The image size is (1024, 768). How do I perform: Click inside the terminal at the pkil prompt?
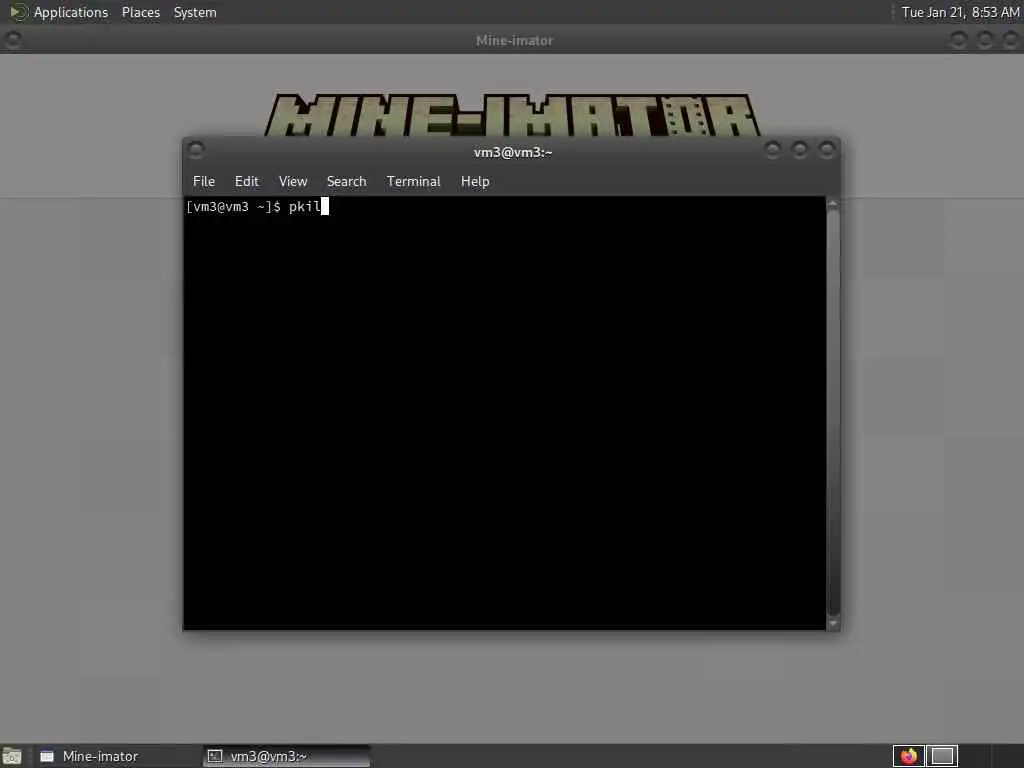(x=256, y=207)
